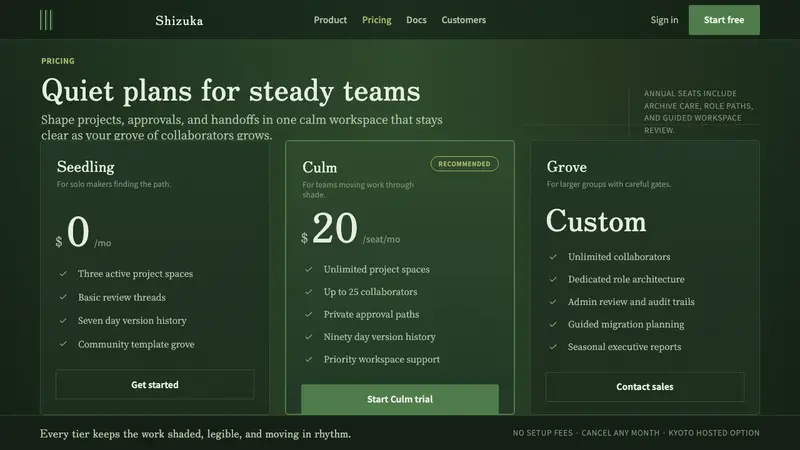Click the RECOMMENDED badge on Culm

(464, 164)
